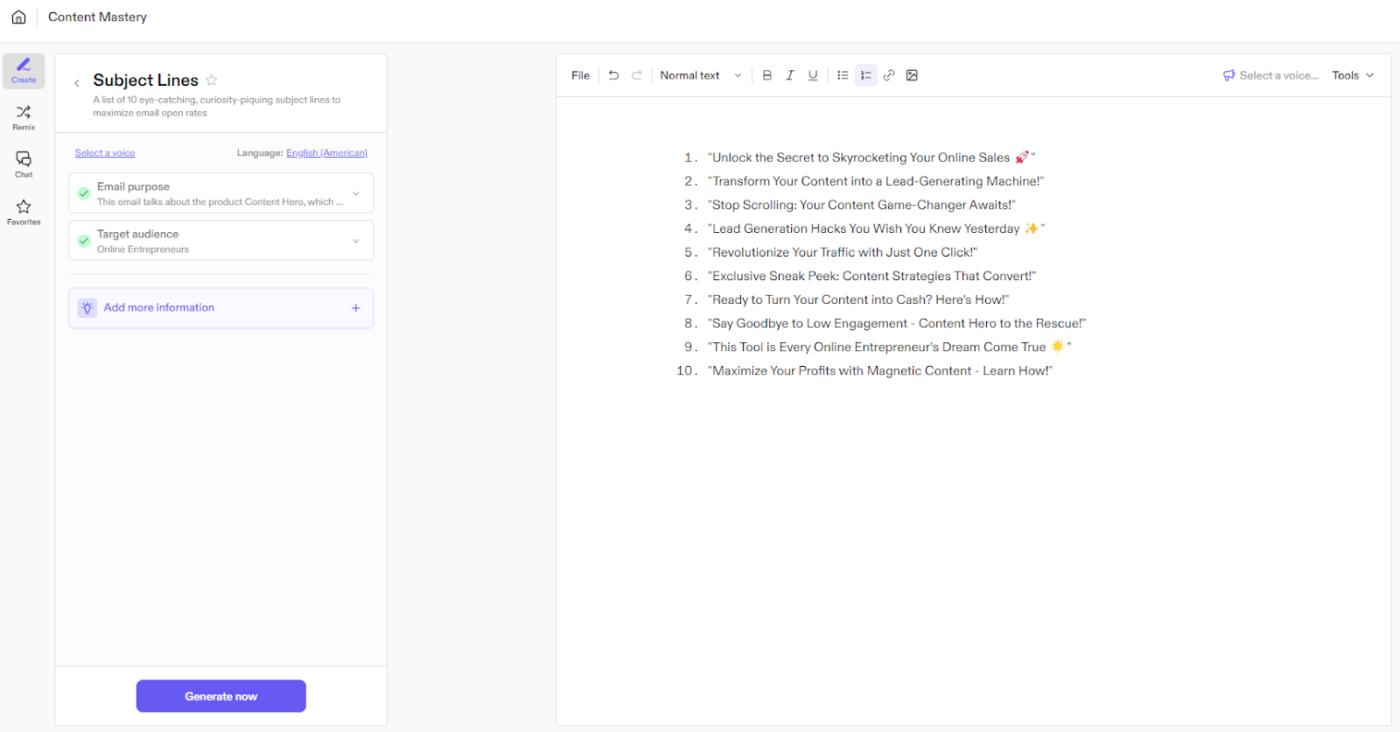Open the Favorites sidebar tab
Viewport: 1400px width, 732px height.
pyautogui.click(x=24, y=212)
